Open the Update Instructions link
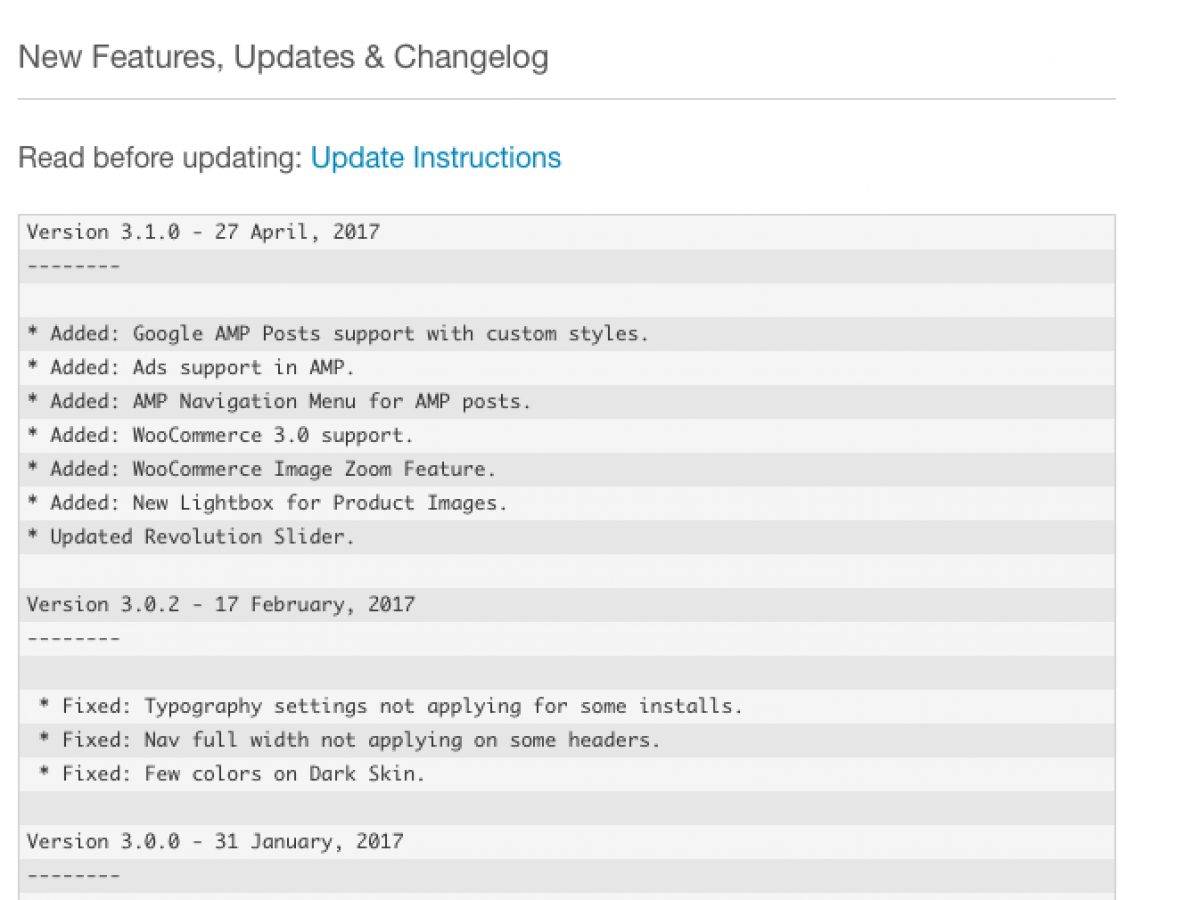Image resolution: width=1200 pixels, height=900 pixels. [436, 158]
